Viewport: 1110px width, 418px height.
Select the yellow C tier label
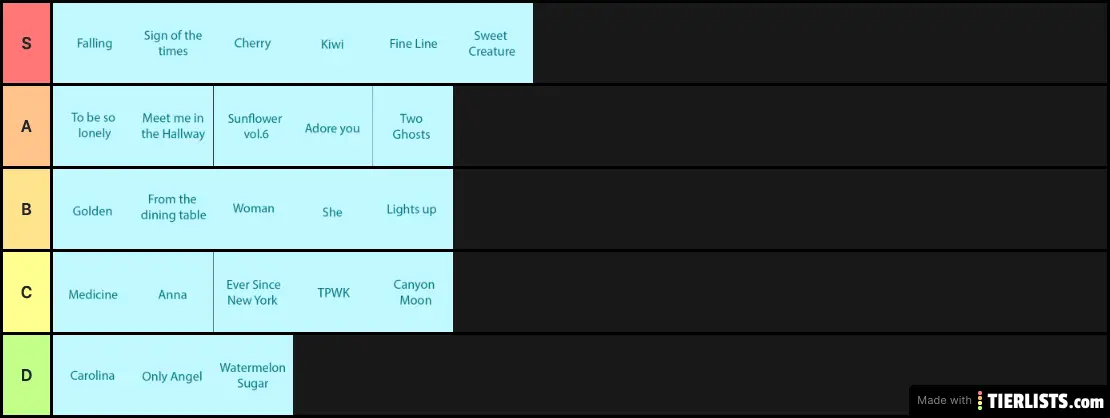(x=26, y=292)
